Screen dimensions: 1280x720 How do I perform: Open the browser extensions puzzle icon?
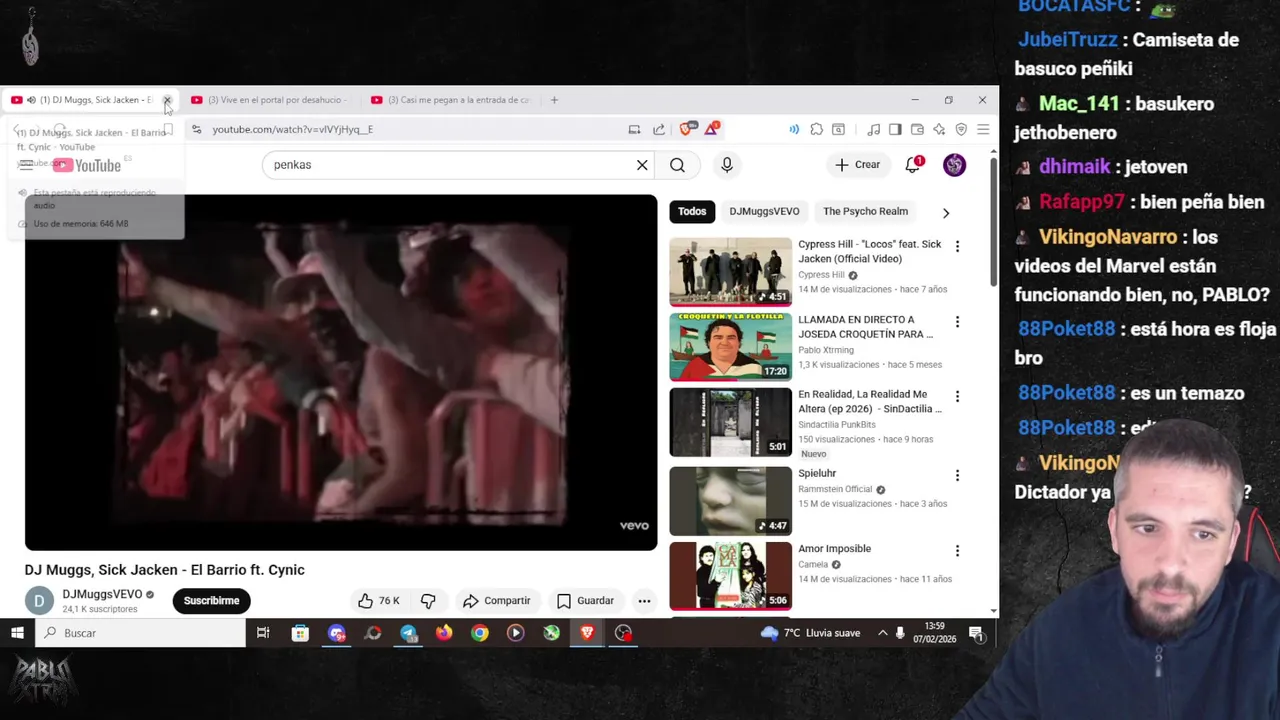point(817,129)
